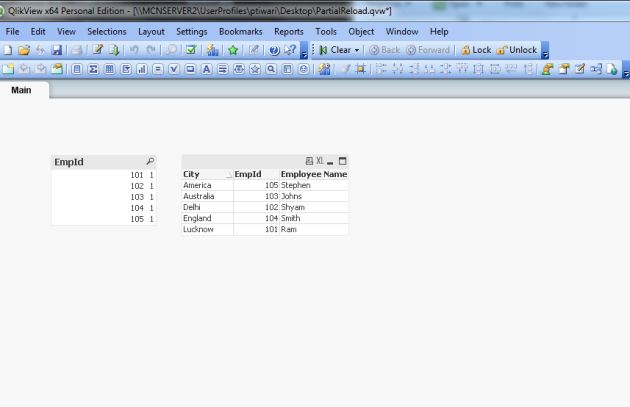Create a Line/Arrow object icon
This screenshot has height=407, width=630.
(223, 69)
